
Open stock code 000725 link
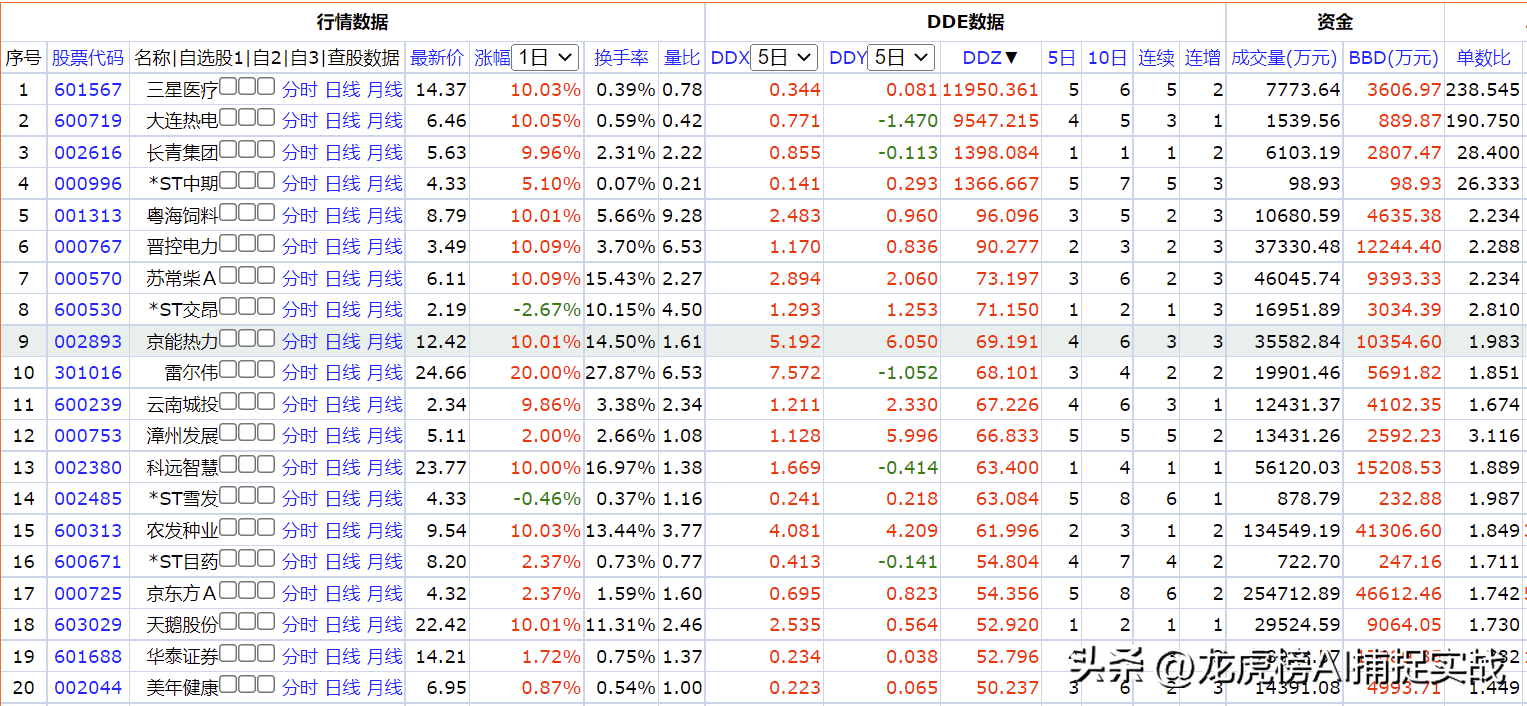pyautogui.click(x=88, y=594)
